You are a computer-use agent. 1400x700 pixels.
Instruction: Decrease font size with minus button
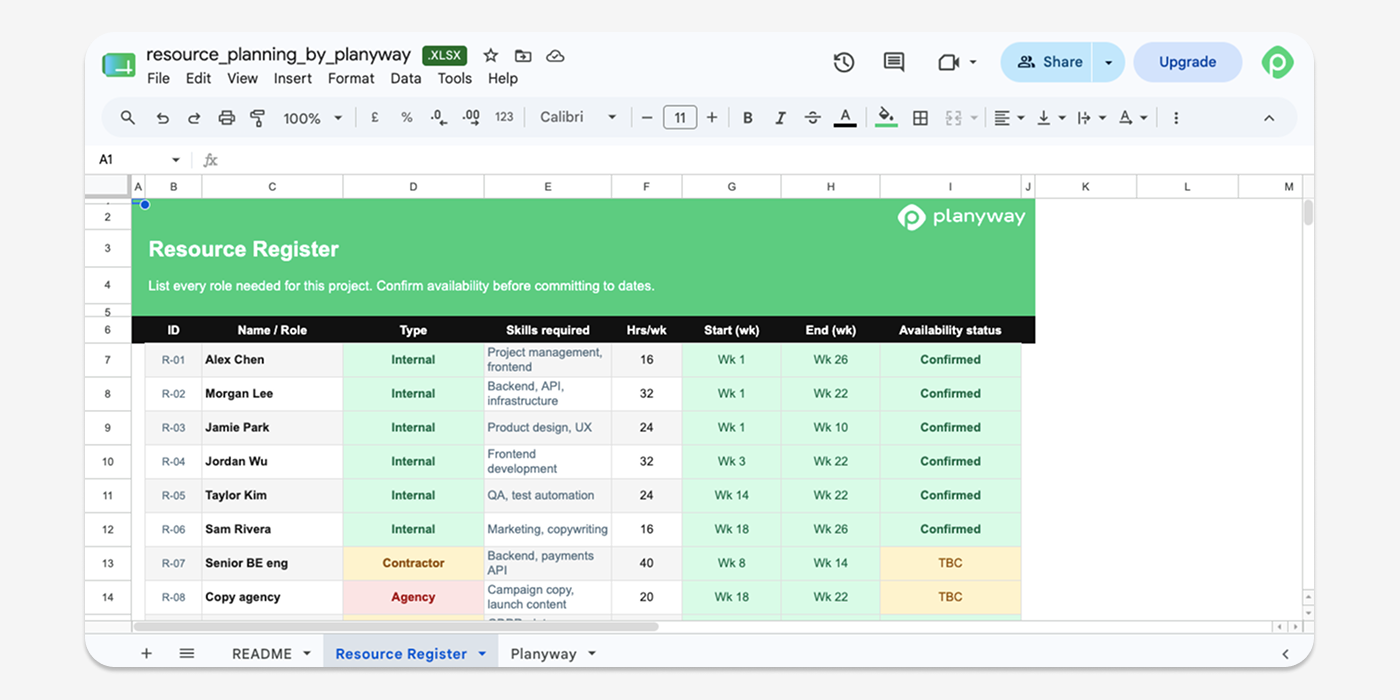point(647,117)
